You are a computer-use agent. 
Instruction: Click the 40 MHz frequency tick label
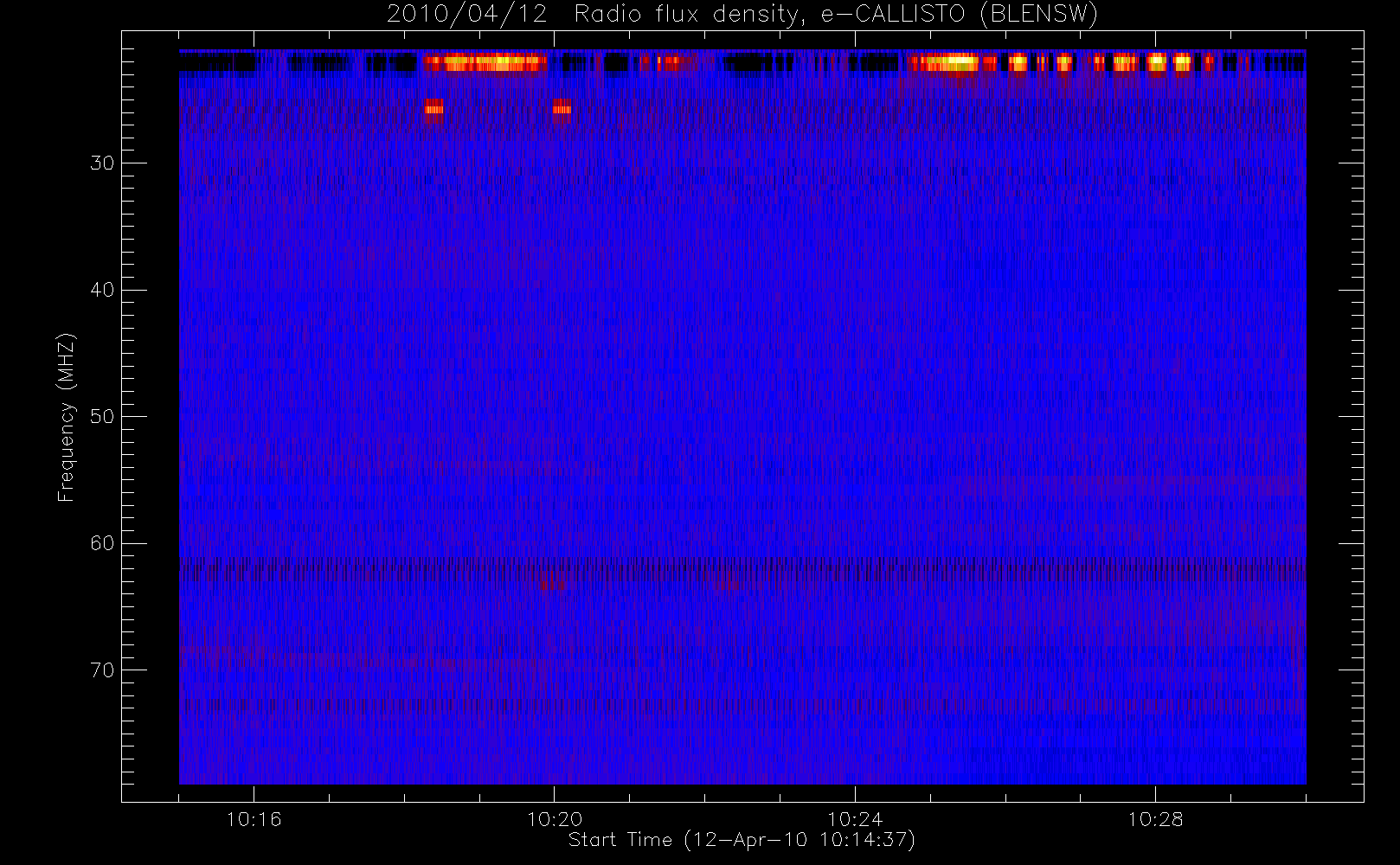pos(102,290)
